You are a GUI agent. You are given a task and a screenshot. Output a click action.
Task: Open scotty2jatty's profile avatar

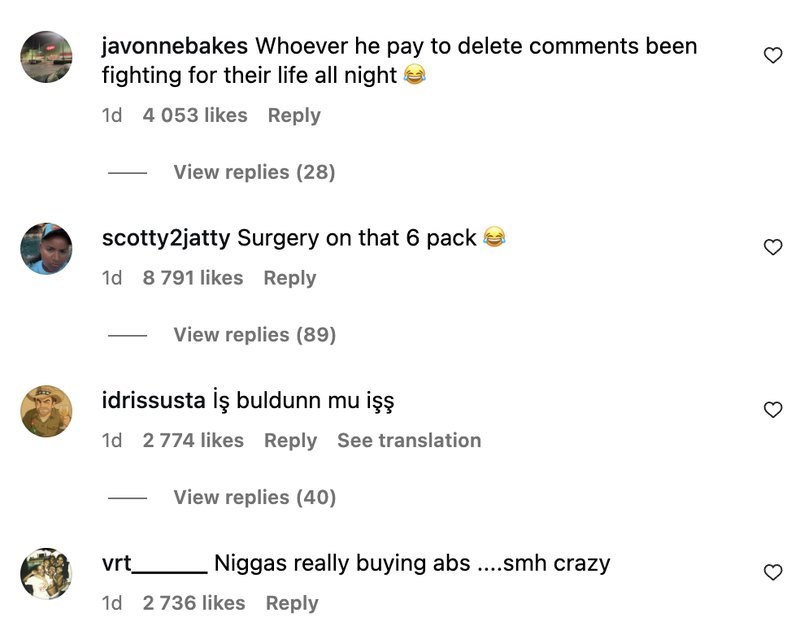(46, 249)
